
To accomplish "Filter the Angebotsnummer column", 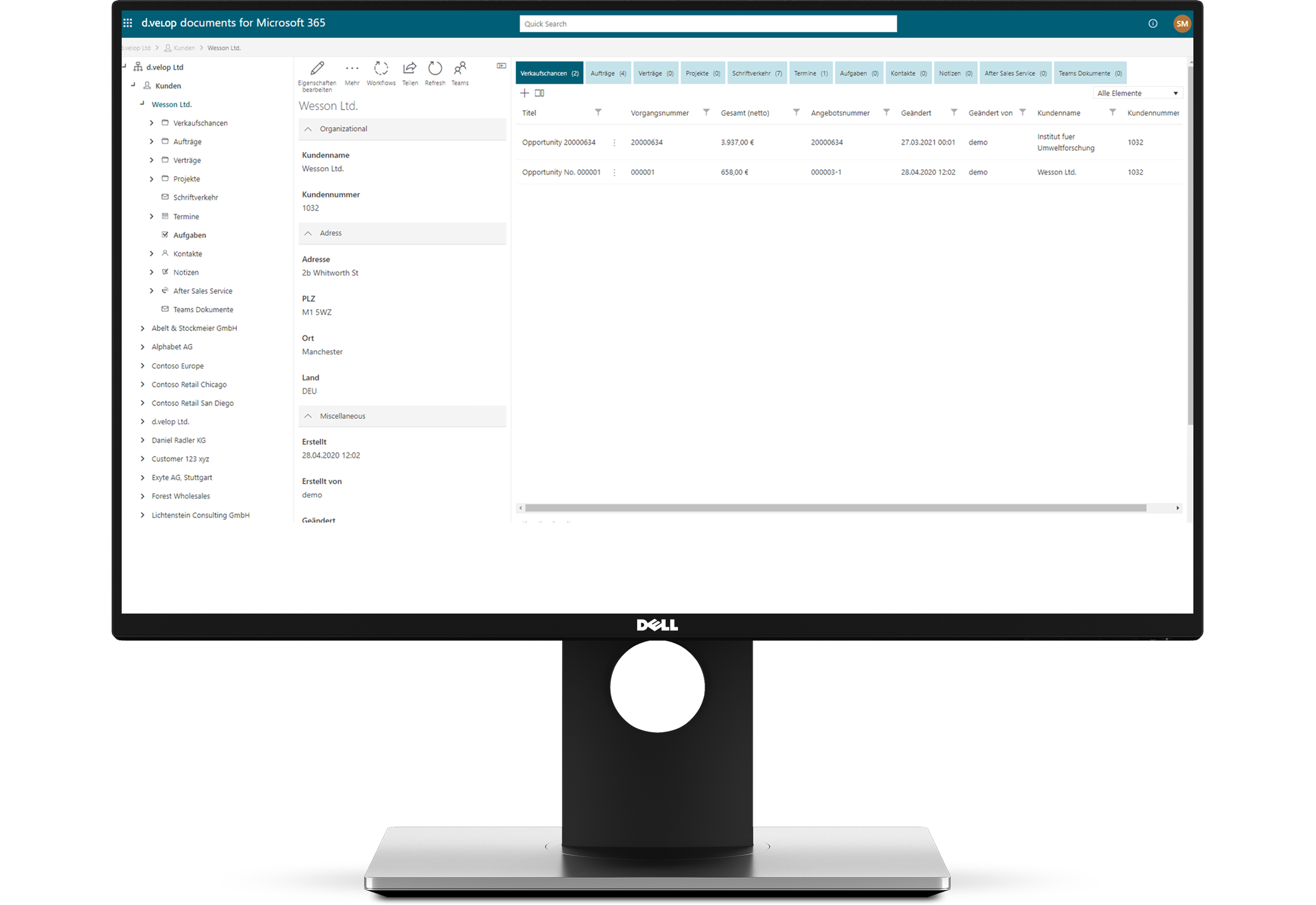I will coord(886,112).
